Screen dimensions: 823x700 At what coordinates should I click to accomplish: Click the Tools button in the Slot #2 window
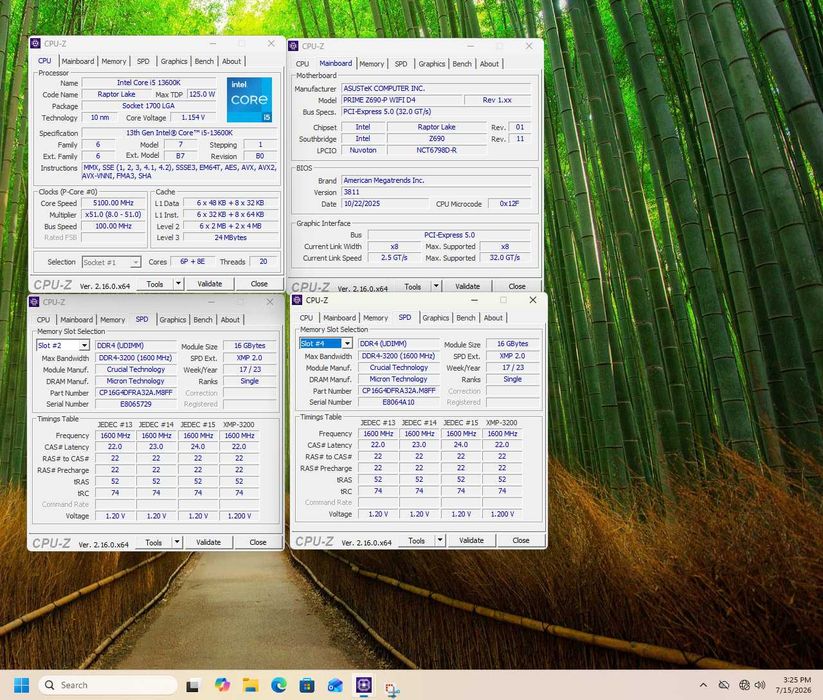click(153, 542)
